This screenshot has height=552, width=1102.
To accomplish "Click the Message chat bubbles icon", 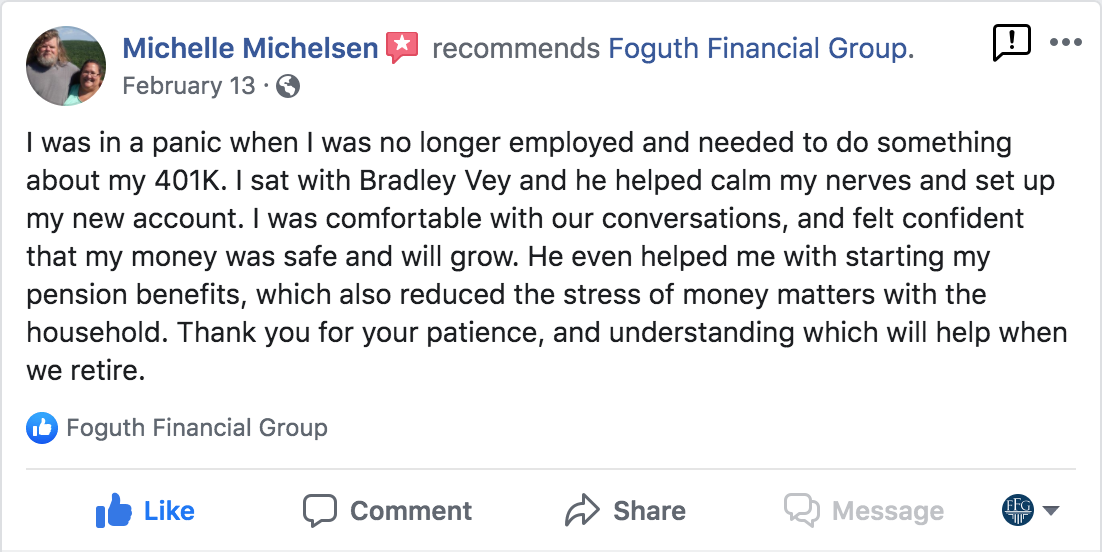I will pos(802,511).
